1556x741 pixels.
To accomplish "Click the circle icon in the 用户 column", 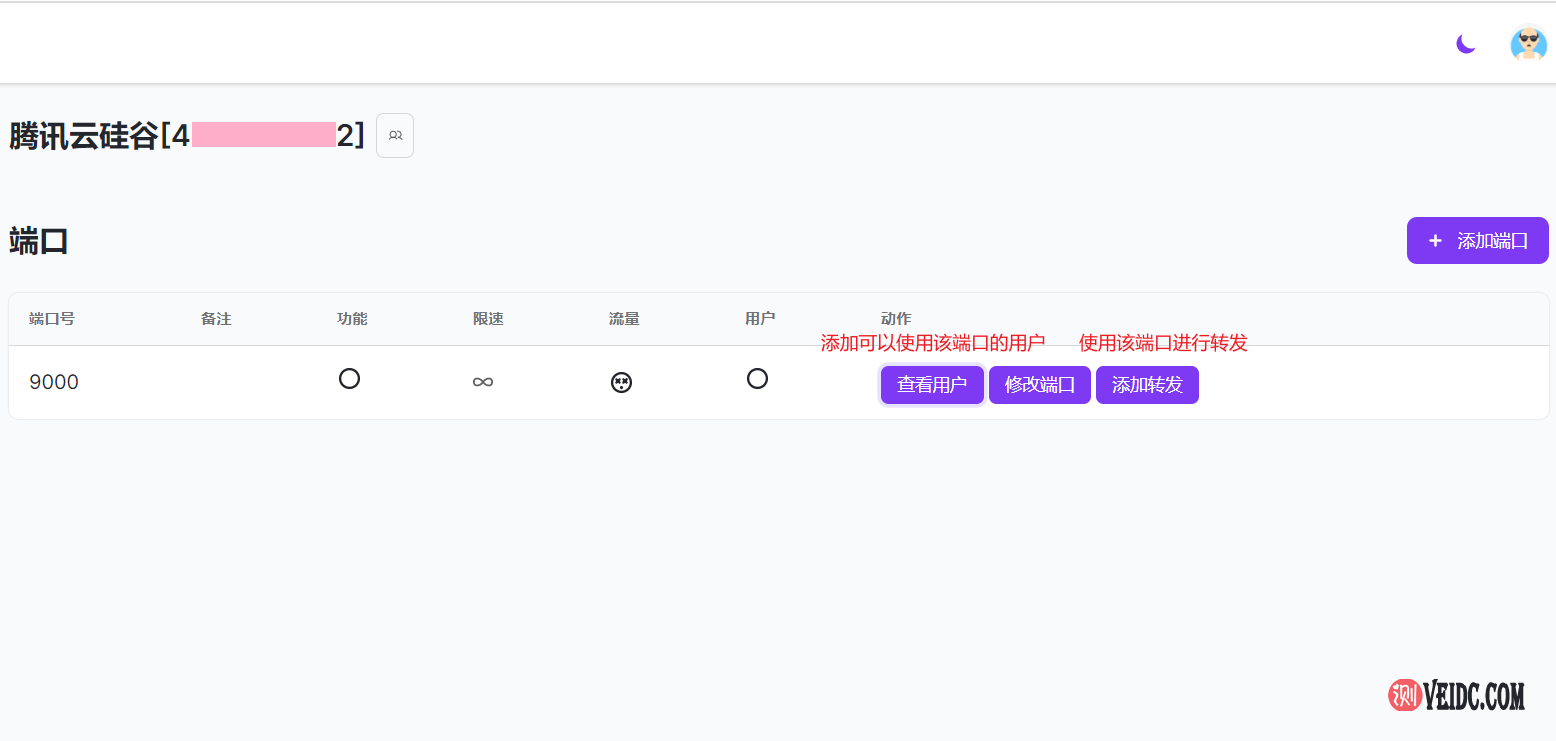I will [x=757, y=379].
